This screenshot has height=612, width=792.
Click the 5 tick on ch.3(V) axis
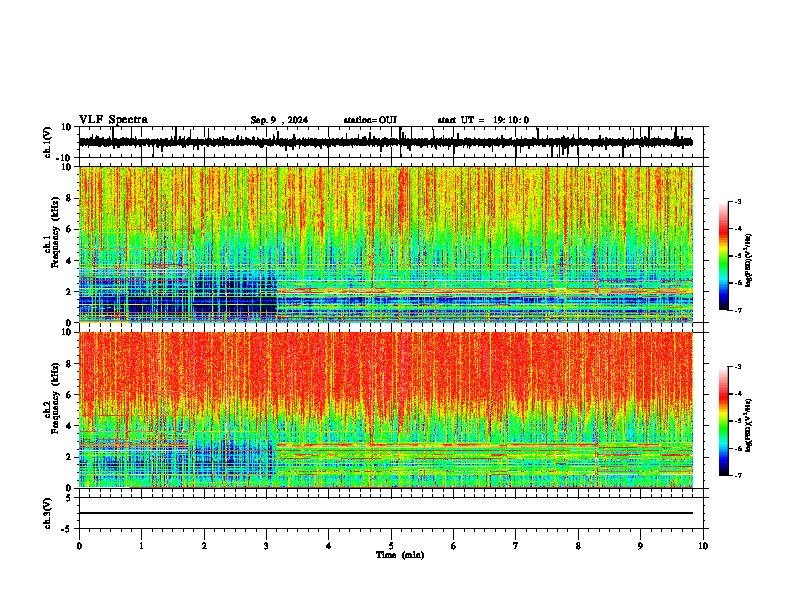coord(70,498)
